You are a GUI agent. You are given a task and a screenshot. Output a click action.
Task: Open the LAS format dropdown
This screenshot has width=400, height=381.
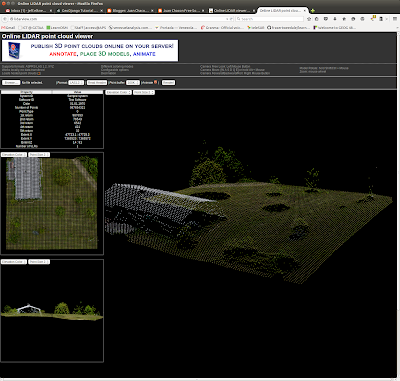tap(76, 82)
